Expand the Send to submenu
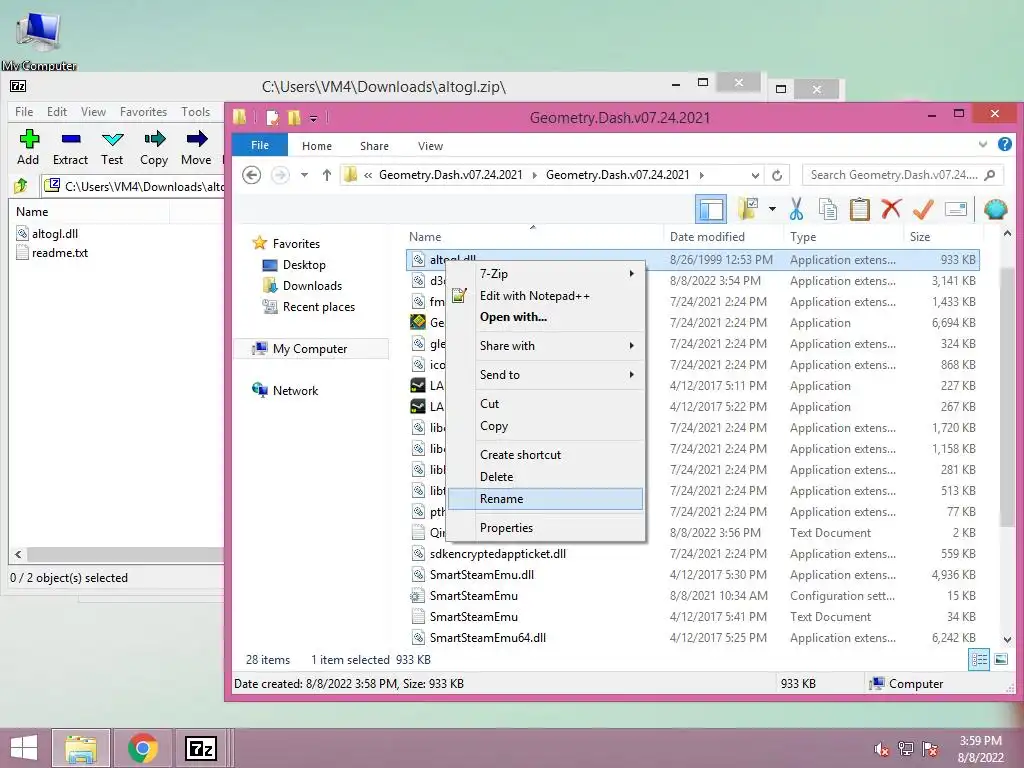This screenshot has width=1024, height=768. click(x=632, y=375)
